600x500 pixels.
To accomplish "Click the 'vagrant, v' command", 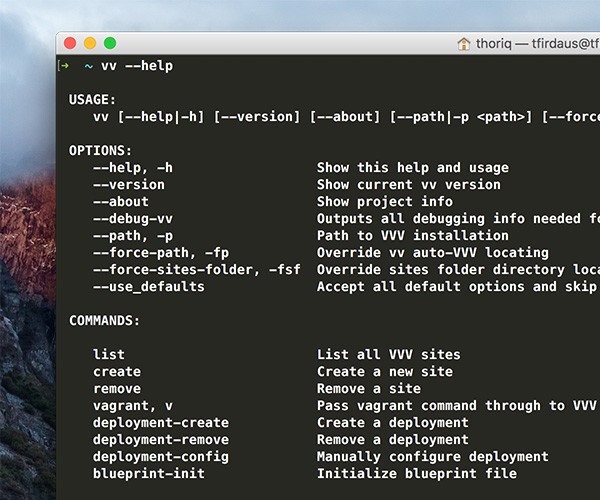I will (133, 406).
